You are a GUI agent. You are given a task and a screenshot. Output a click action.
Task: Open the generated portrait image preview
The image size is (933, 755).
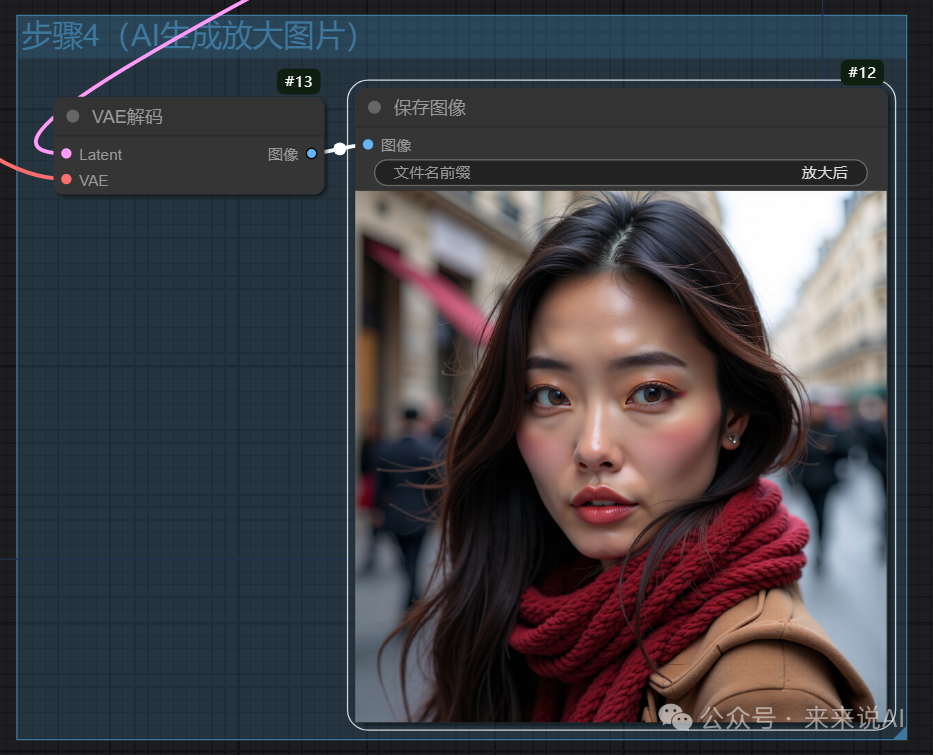tap(621, 456)
